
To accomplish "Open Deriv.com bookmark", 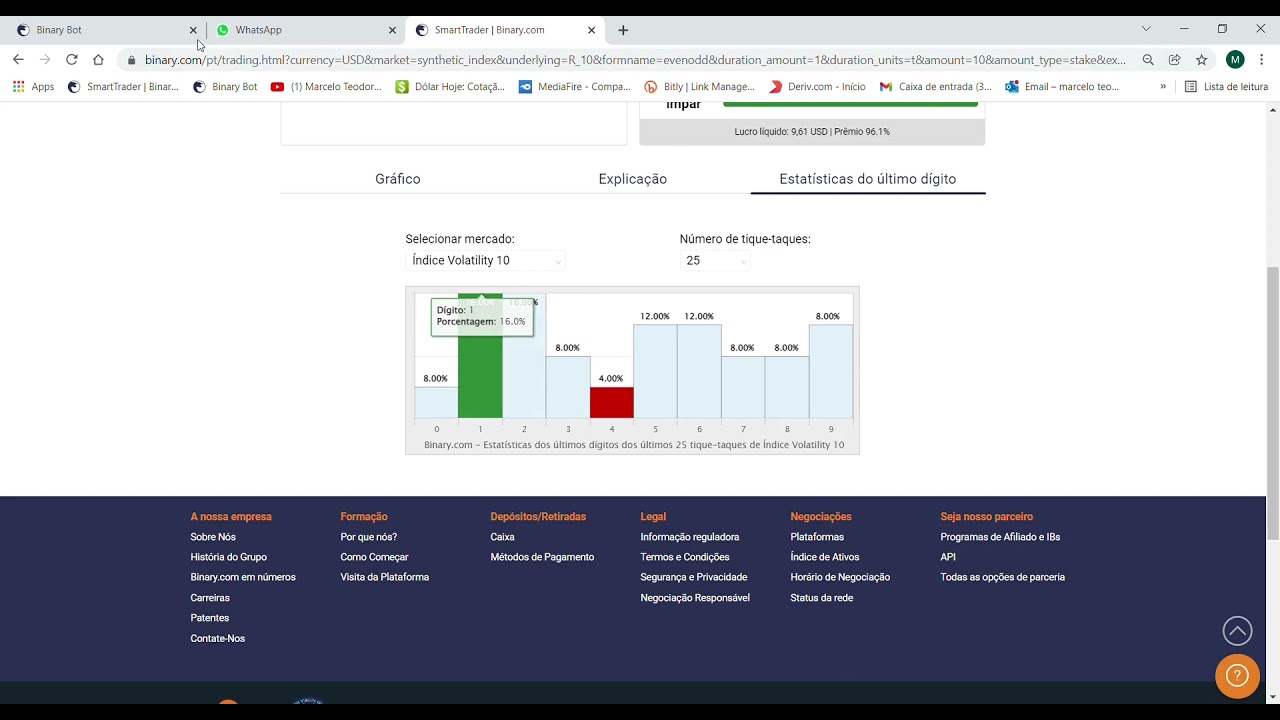I will (x=817, y=87).
